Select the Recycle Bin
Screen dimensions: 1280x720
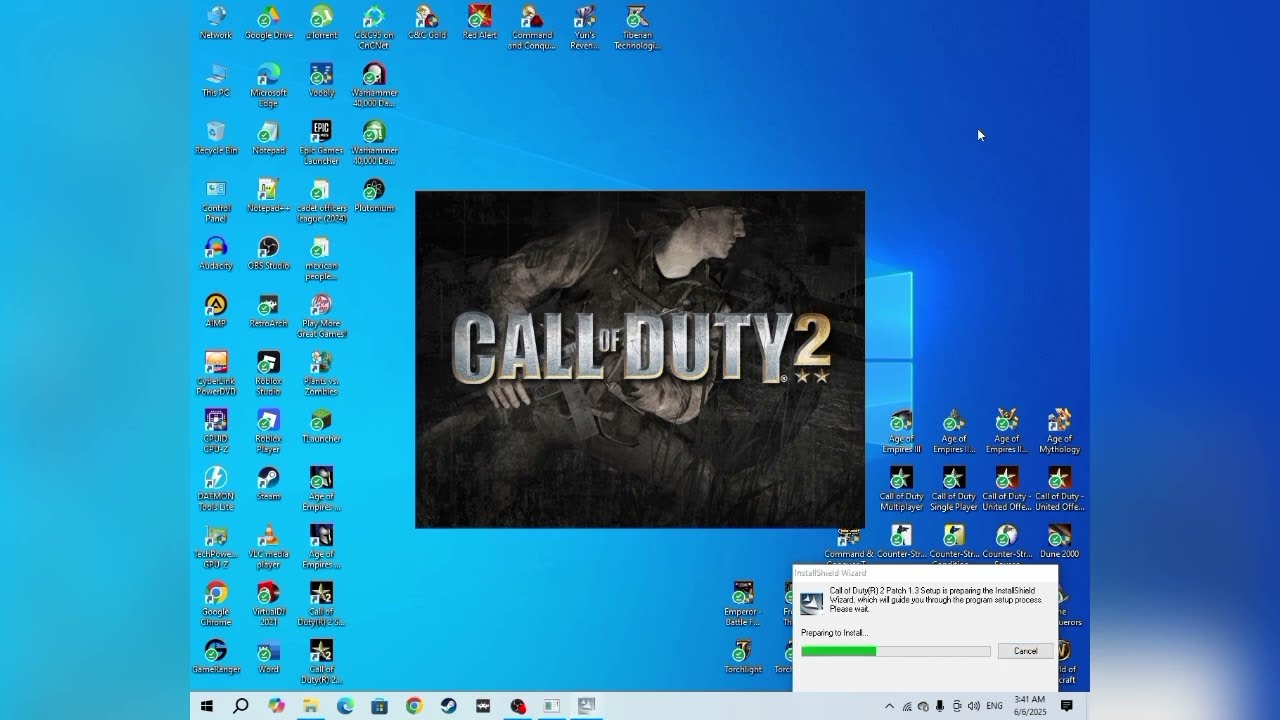pyautogui.click(x=216, y=139)
